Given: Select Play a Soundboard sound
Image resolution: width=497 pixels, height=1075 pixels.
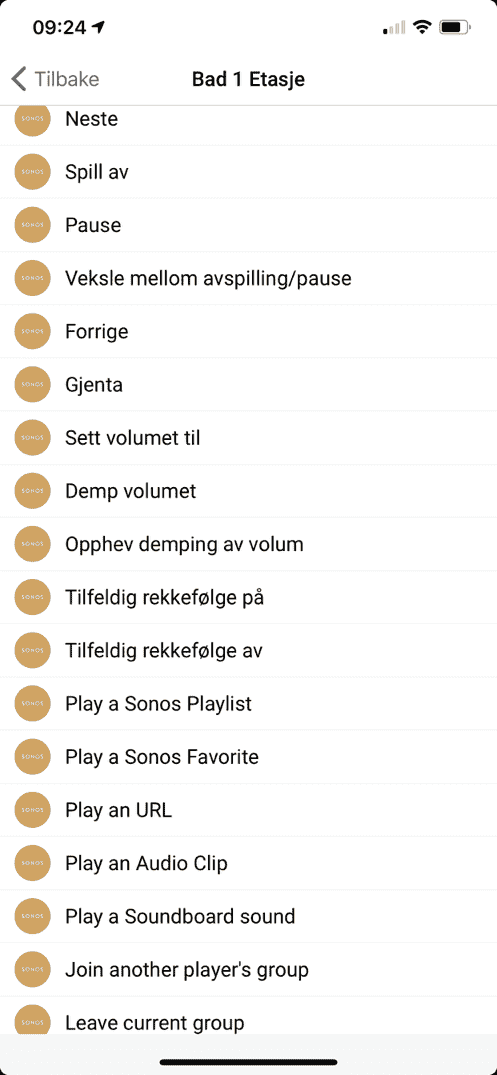Looking at the screenshot, I should click(x=248, y=917).
